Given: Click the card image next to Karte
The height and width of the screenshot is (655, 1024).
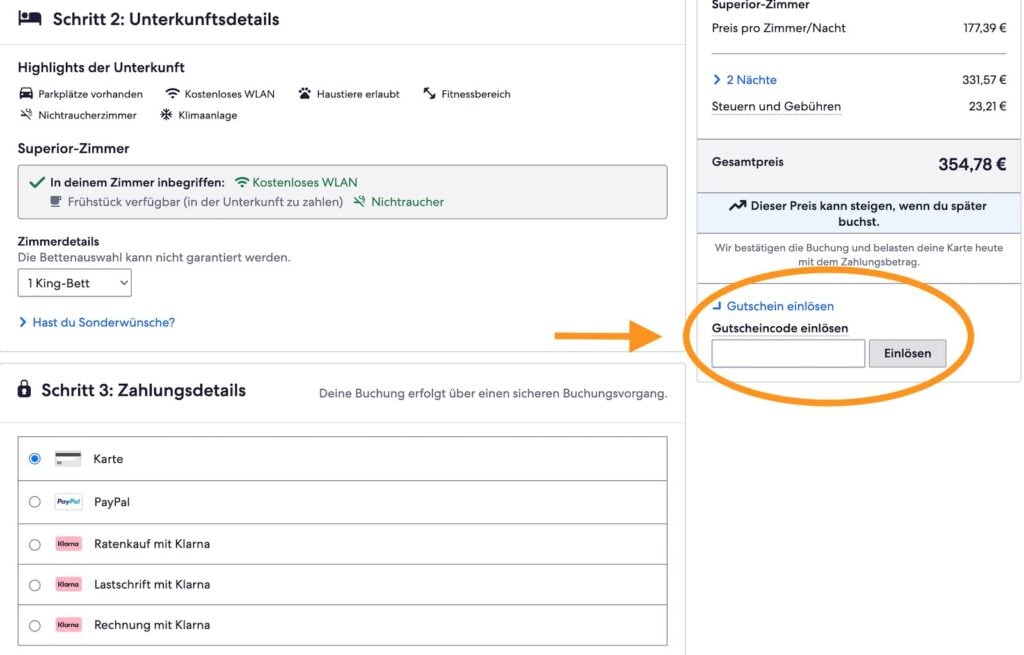Looking at the screenshot, I should [x=67, y=458].
